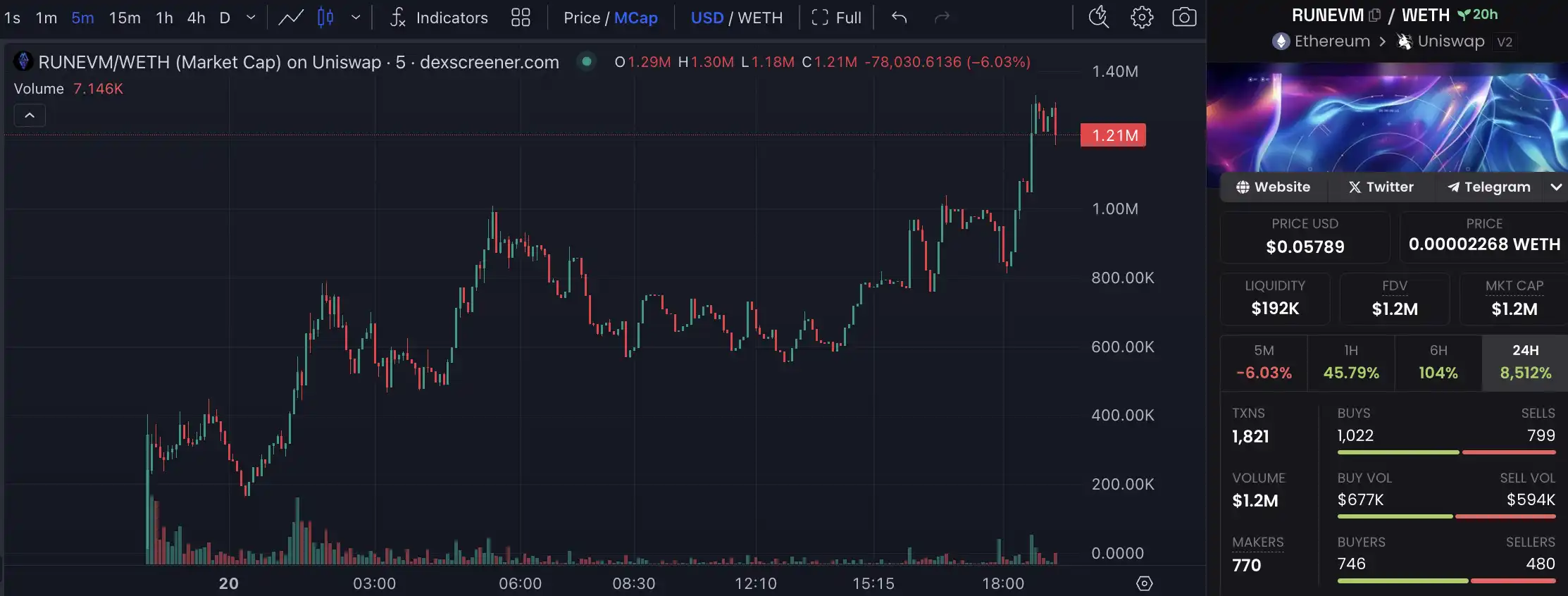This screenshot has width=1568, height=596.
Task: Open the token Website link
Action: point(1274,187)
